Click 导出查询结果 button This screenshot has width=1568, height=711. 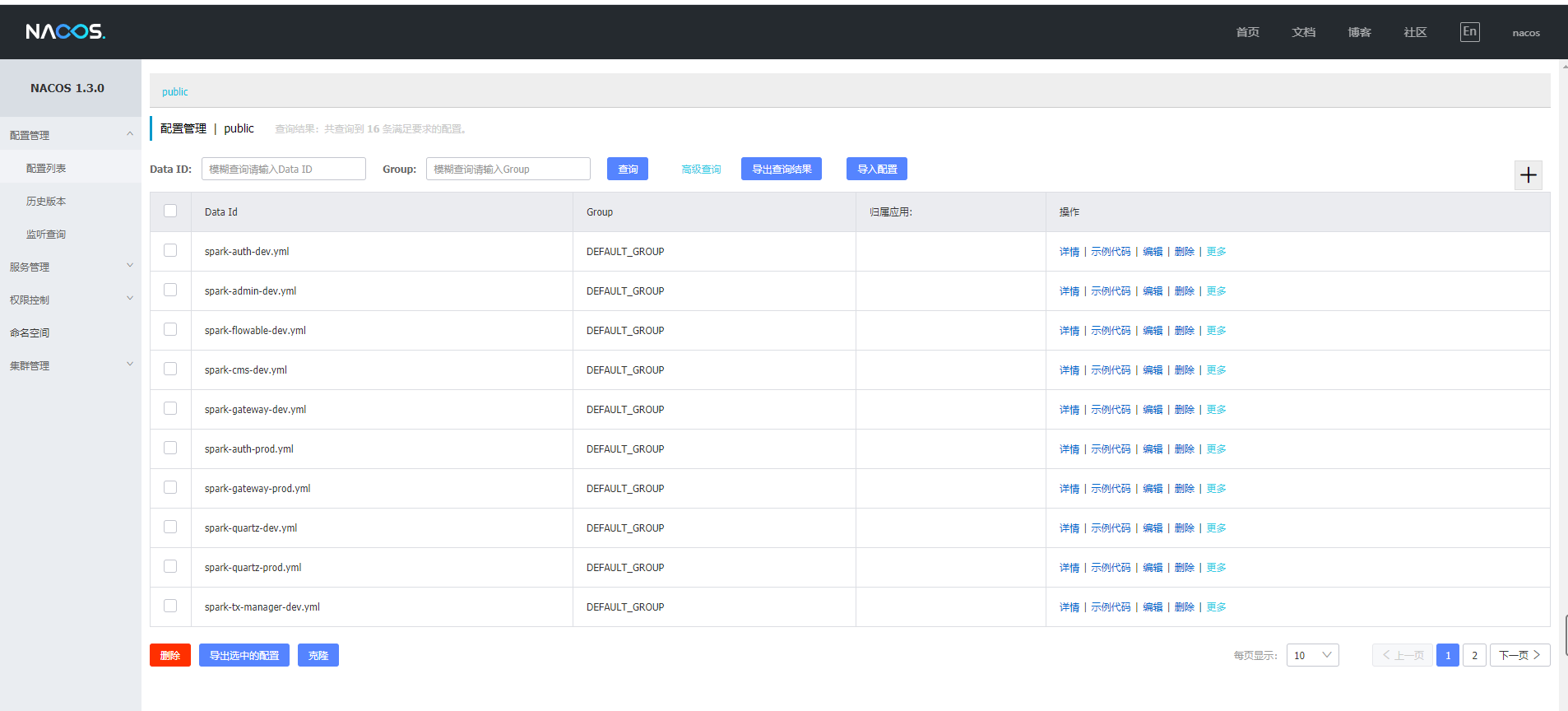(782, 169)
